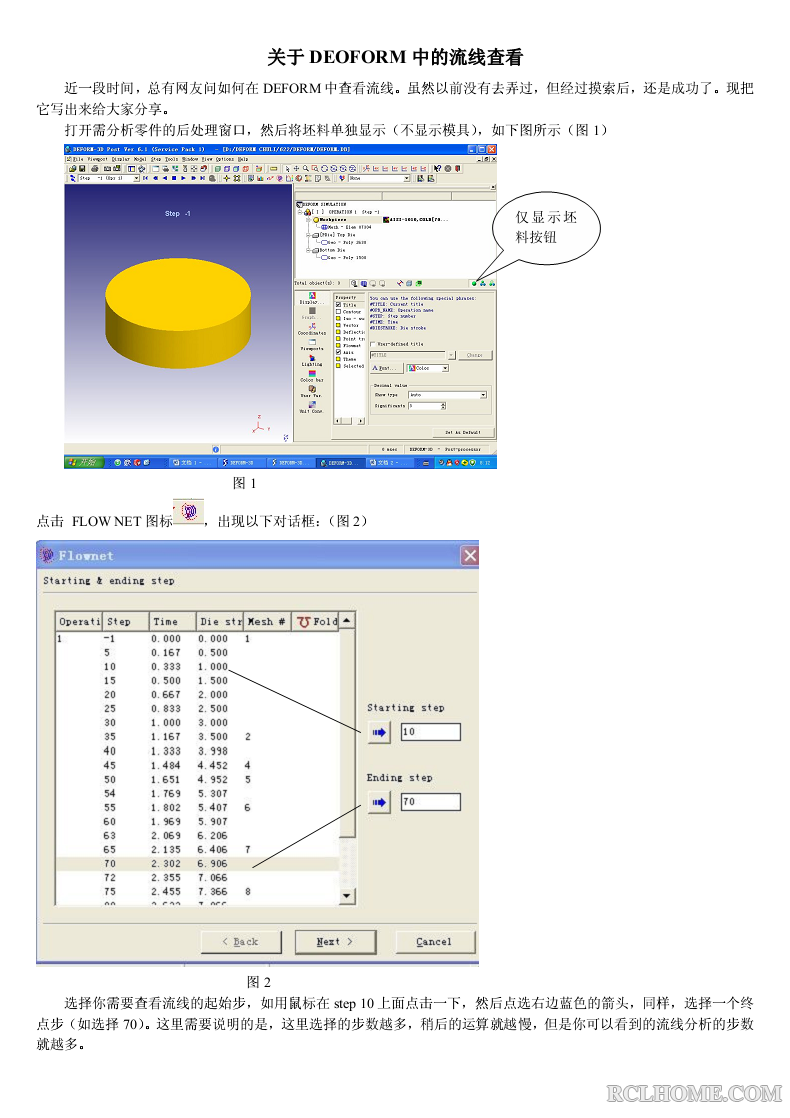Screen dimensions: 790x1118
Task: Click the green show-workpiece-only button in DEFORM
Action: point(474,284)
